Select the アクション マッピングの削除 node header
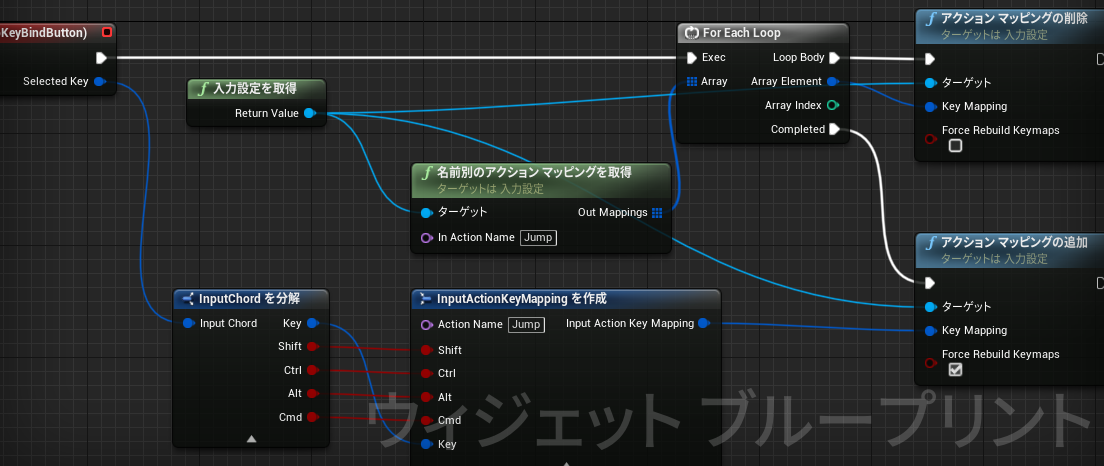 [1010, 26]
